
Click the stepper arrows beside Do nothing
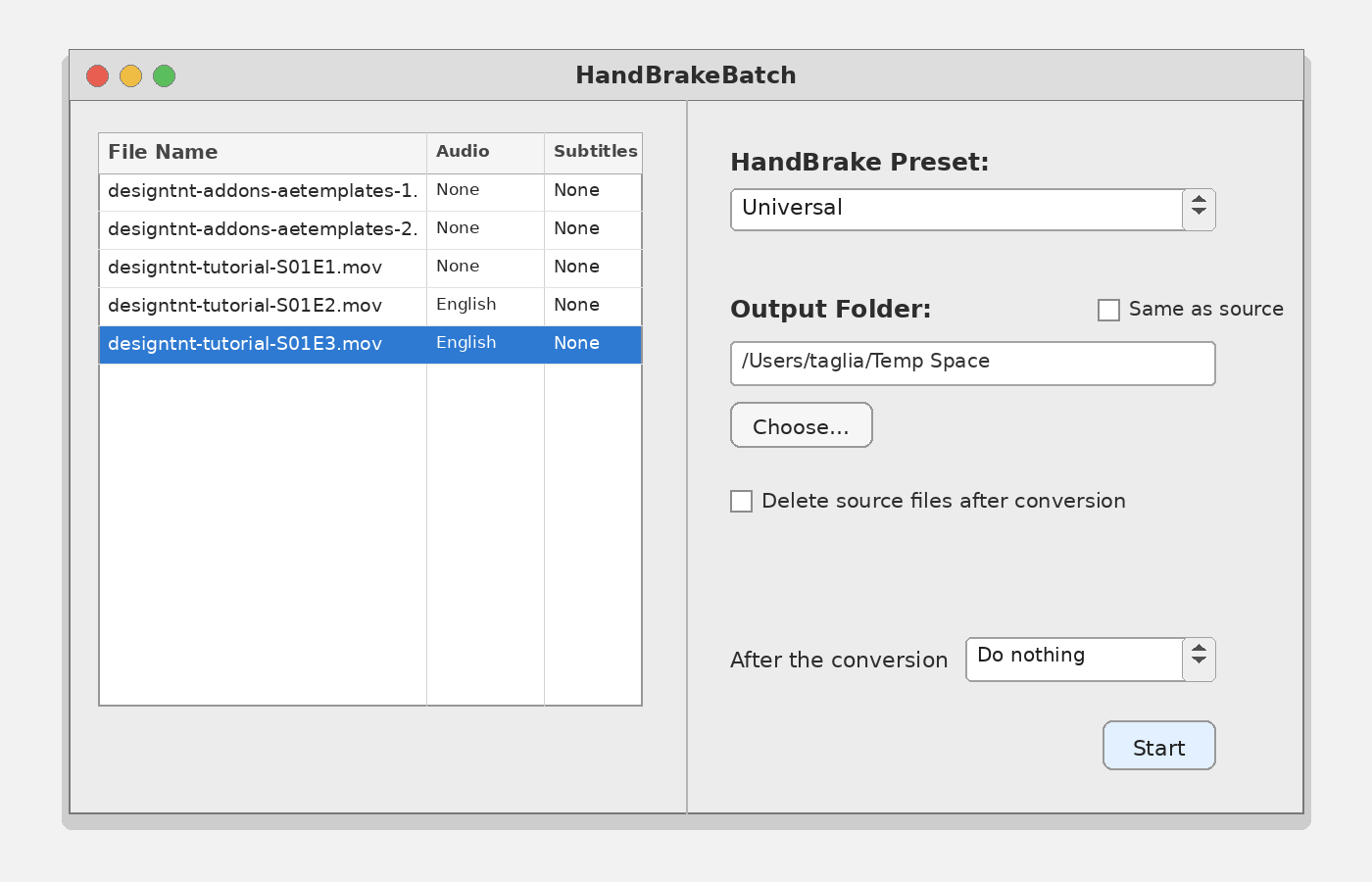(x=1199, y=660)
